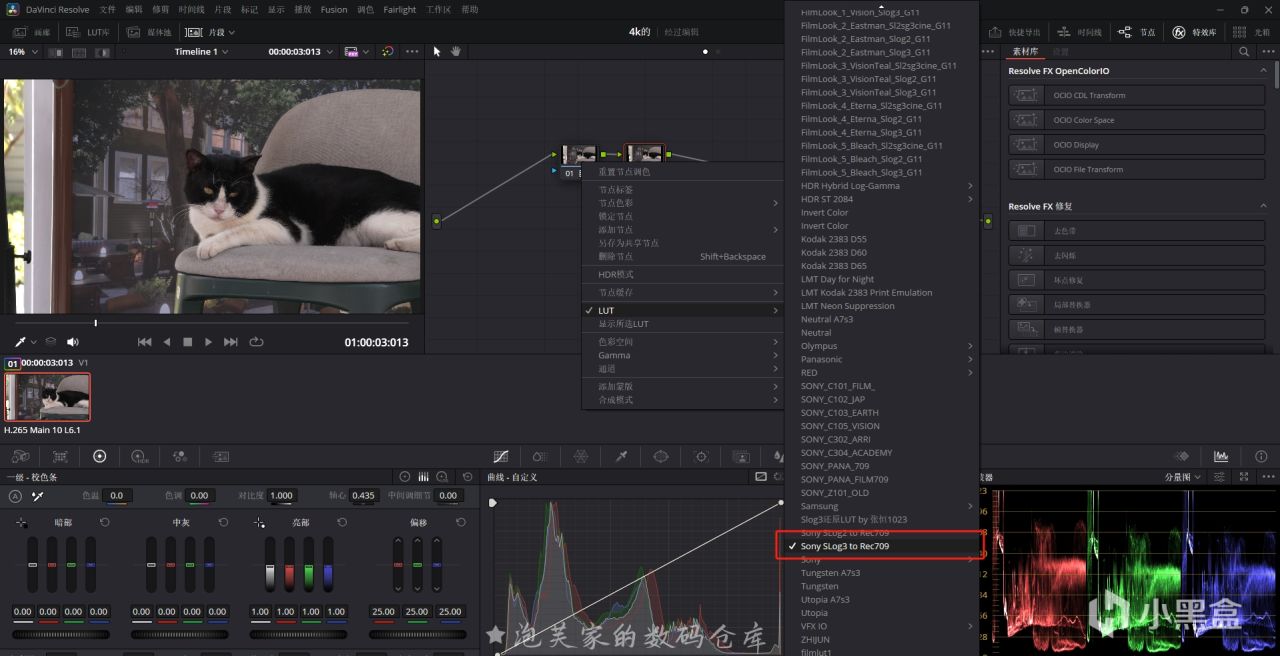Pick white balance with the eyedropper wand
1280x656 pixels.
click(38, 496)
